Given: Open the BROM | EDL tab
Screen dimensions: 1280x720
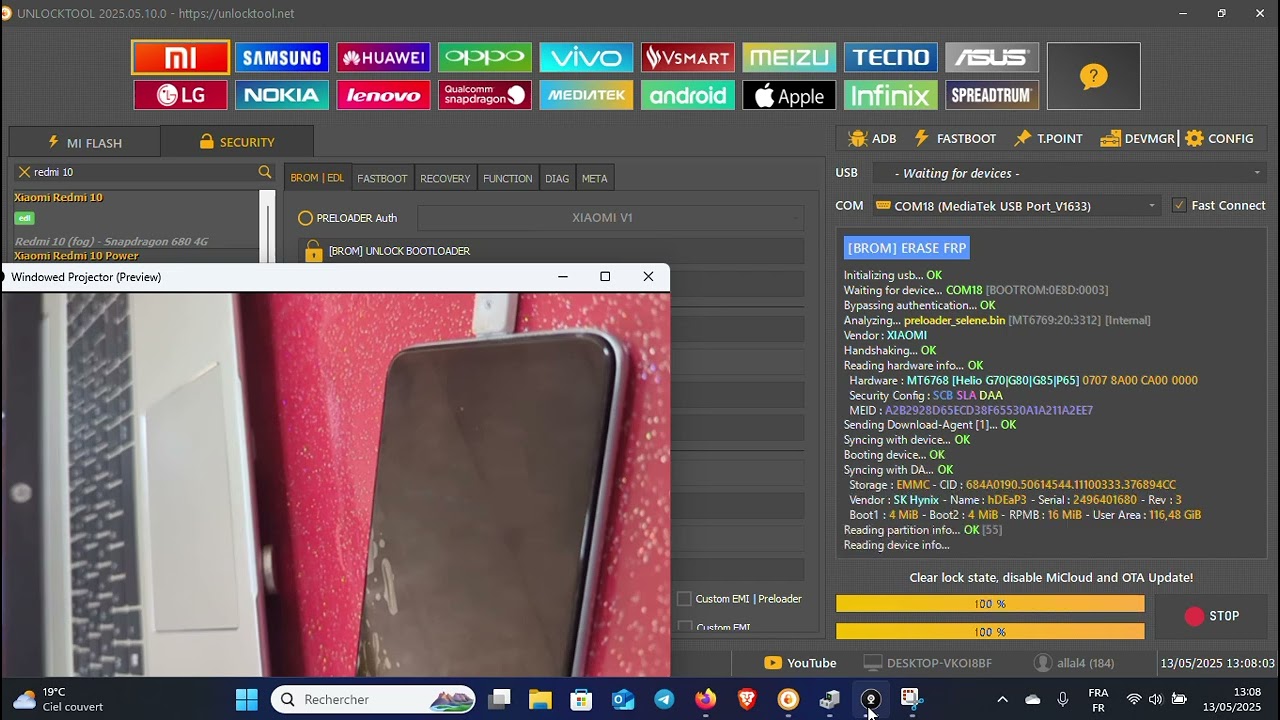Looking at the screenshot, I should click(x=317, y=178).
